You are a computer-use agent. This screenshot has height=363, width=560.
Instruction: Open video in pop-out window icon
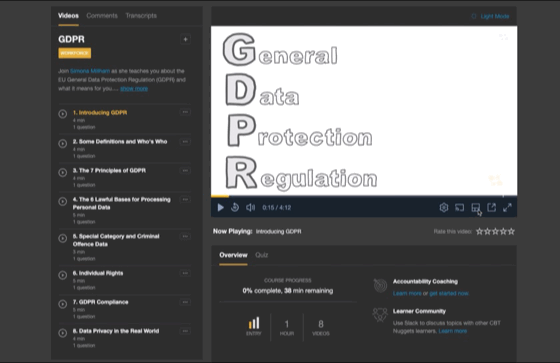click(x=491, y=208)
